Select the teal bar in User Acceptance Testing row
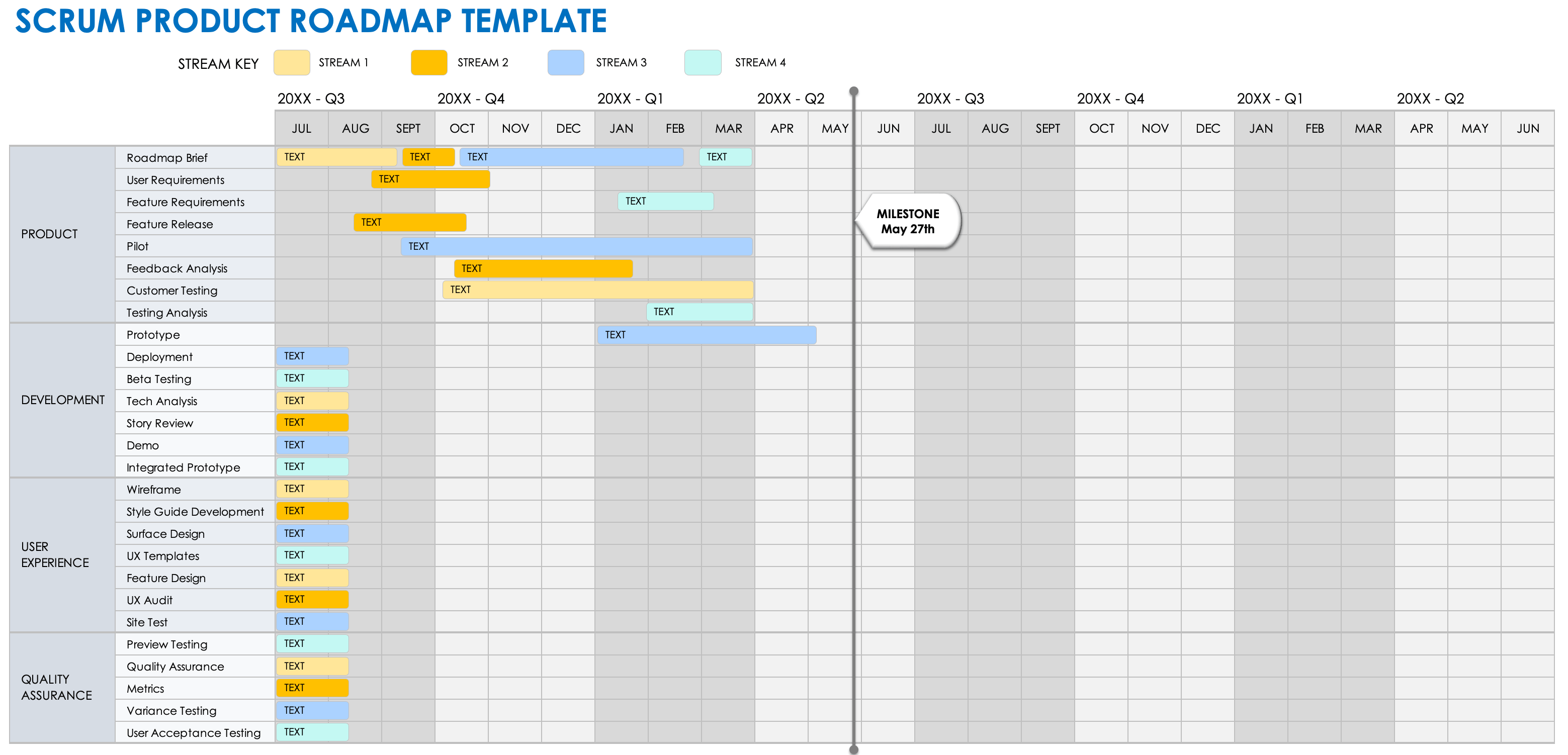1568x755 pixels. [312, 732]
